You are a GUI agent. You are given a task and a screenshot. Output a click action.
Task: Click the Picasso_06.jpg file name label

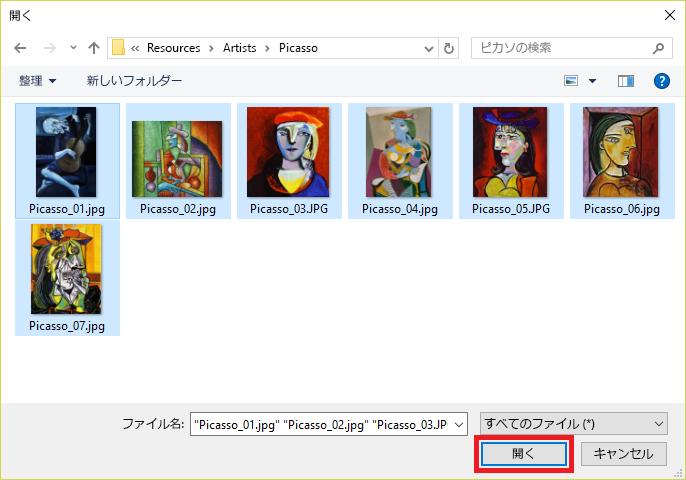coord(622,209)
